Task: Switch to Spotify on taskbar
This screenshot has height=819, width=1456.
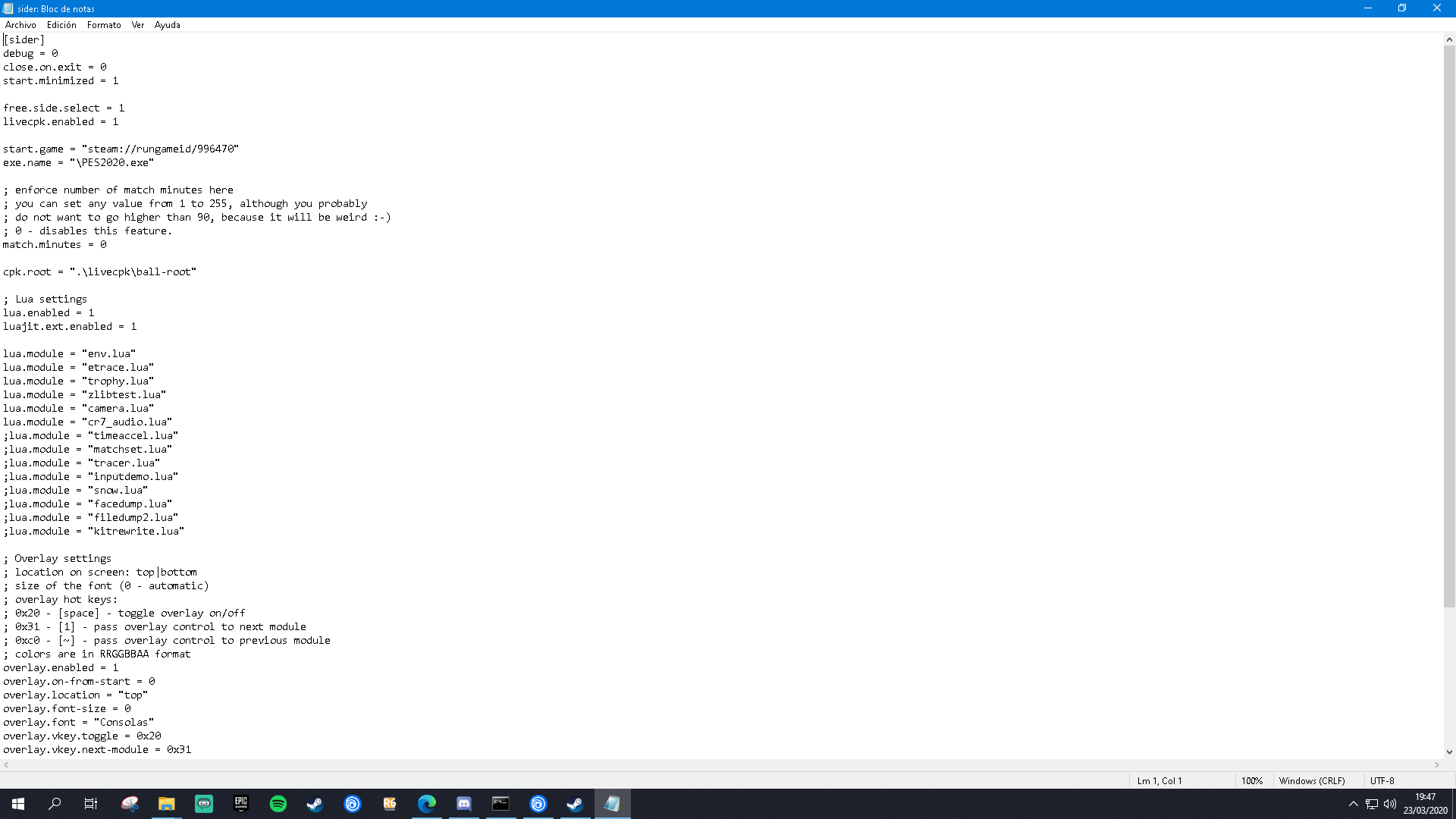Action: click(x=278, y=804)
